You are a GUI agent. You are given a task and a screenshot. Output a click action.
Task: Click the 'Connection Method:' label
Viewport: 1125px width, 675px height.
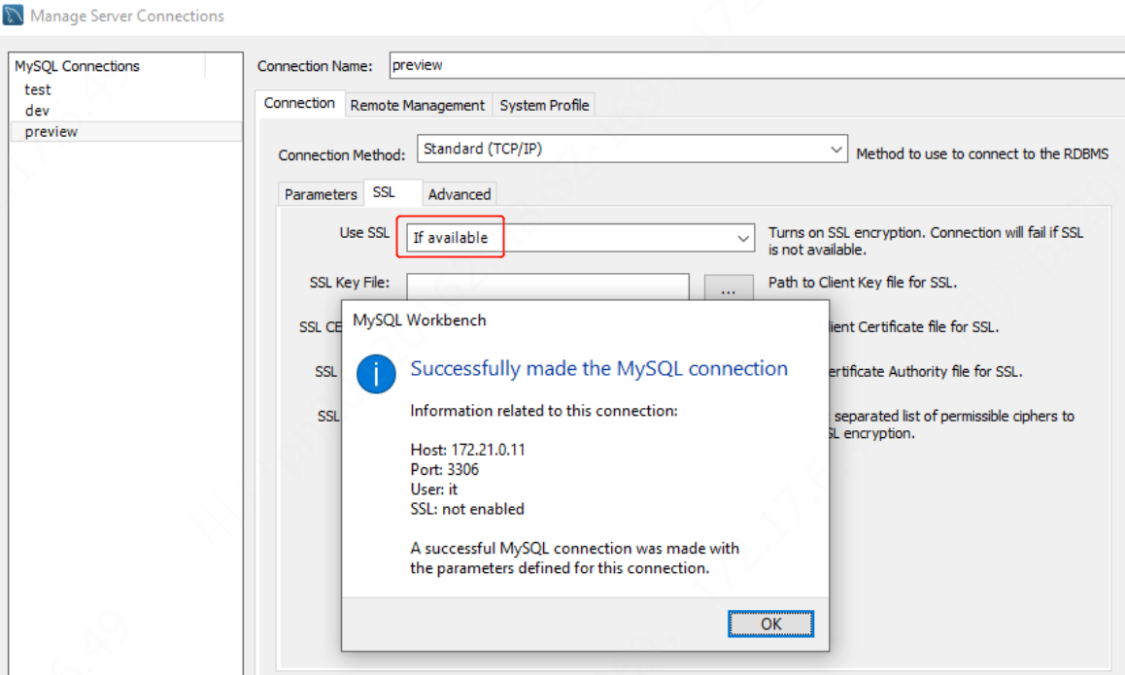[342, 155]
